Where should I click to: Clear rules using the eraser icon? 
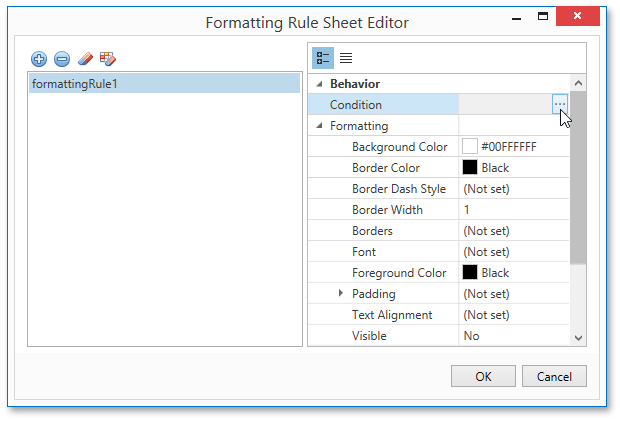(x=85, y=59)
